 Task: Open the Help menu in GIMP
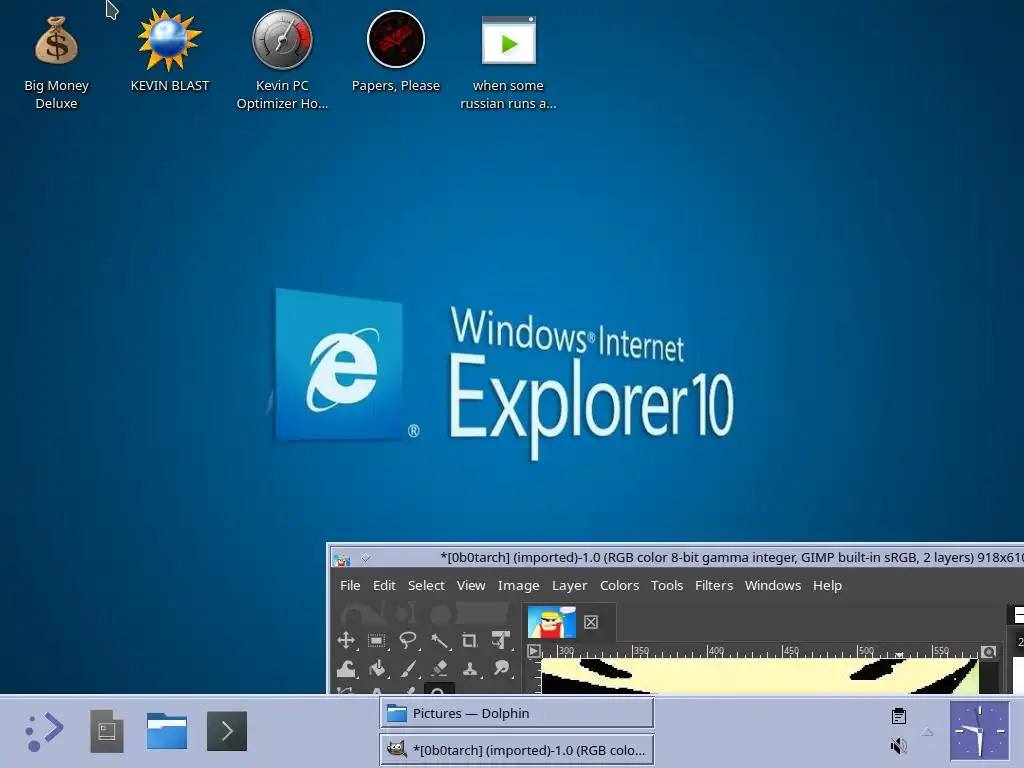click(827, 585)
